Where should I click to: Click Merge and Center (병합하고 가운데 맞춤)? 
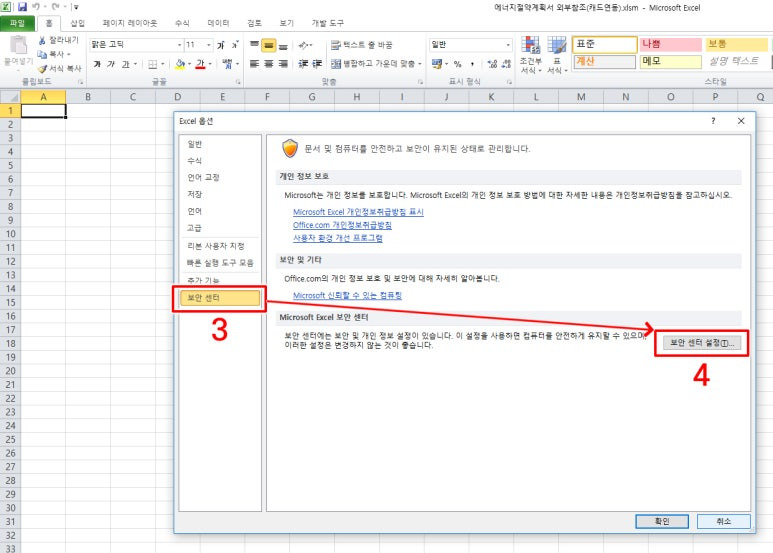(376, 64)
